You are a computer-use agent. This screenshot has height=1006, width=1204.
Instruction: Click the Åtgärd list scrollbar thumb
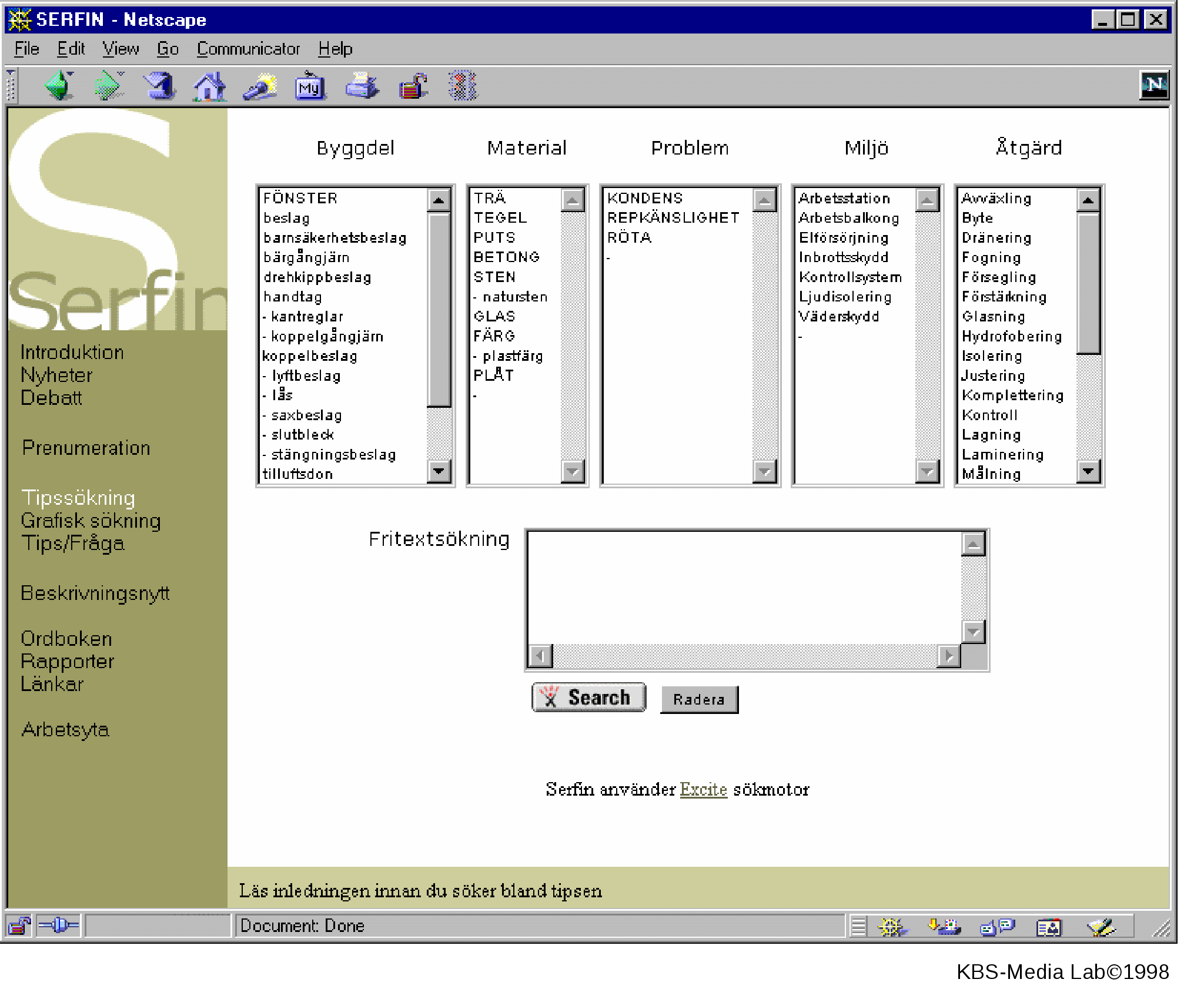1088,283
